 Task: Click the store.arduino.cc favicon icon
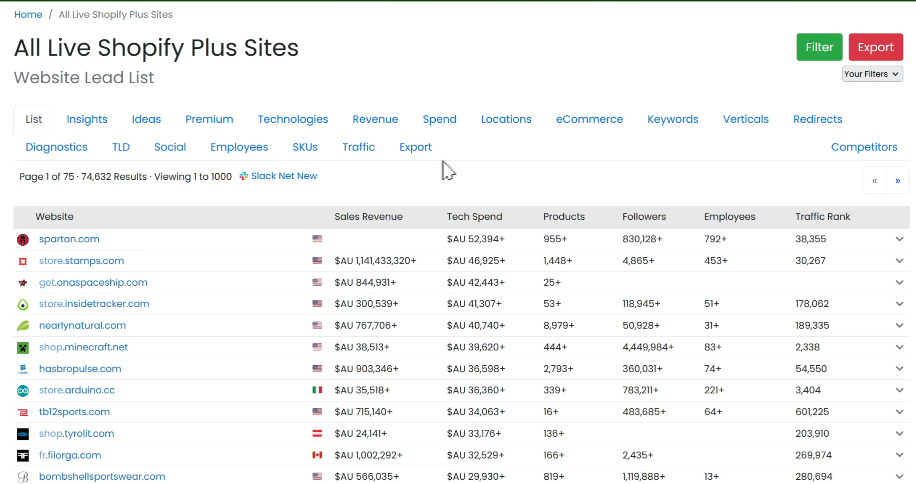pos(23,391)
